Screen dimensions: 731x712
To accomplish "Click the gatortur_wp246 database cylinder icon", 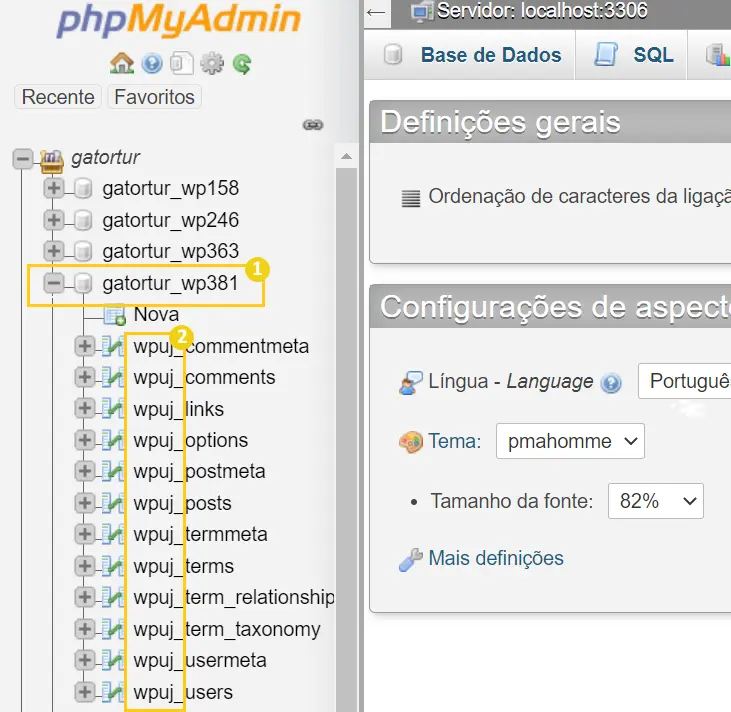I will 83,220.
